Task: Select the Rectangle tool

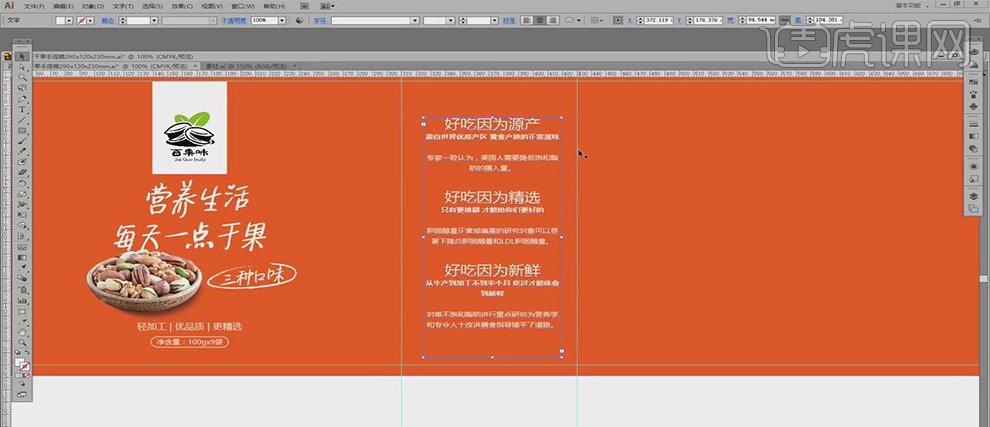Action: click(x=23, y=131)
